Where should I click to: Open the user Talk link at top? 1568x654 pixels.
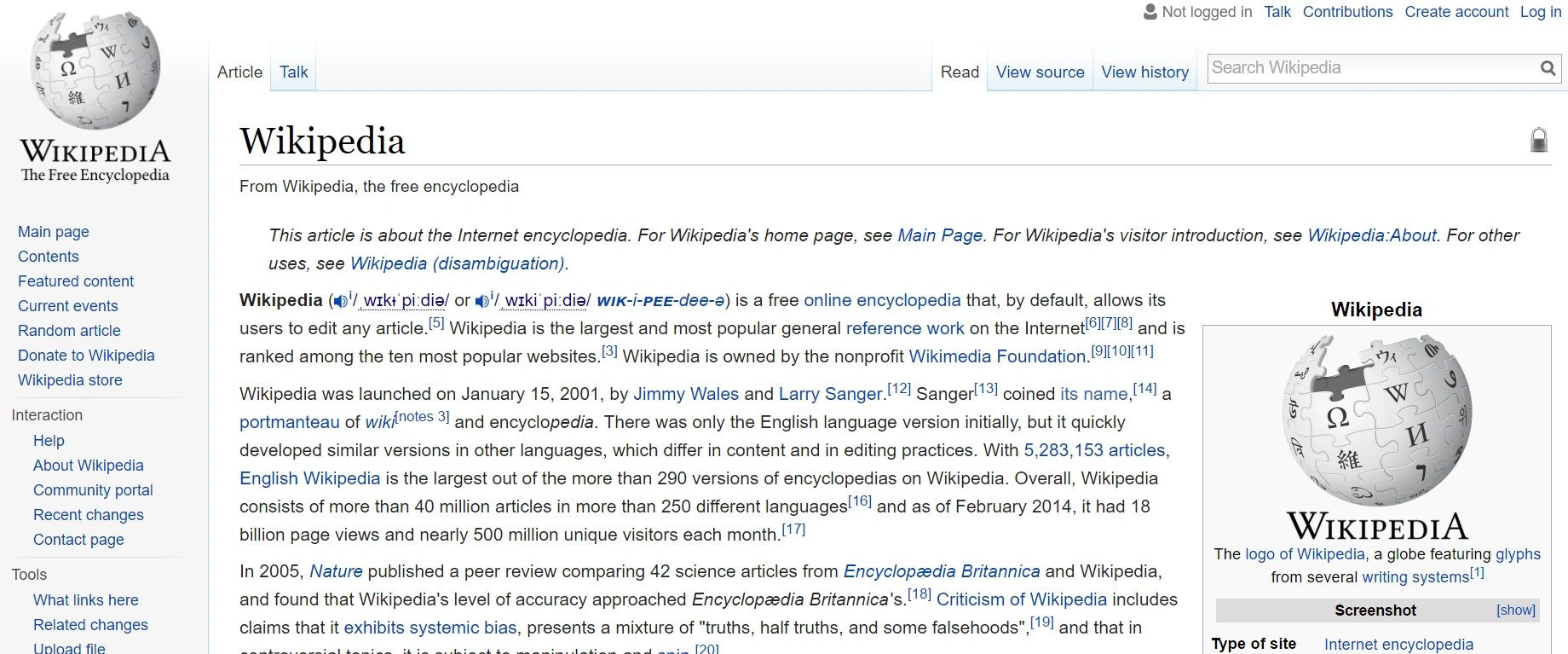[1277, 12]
